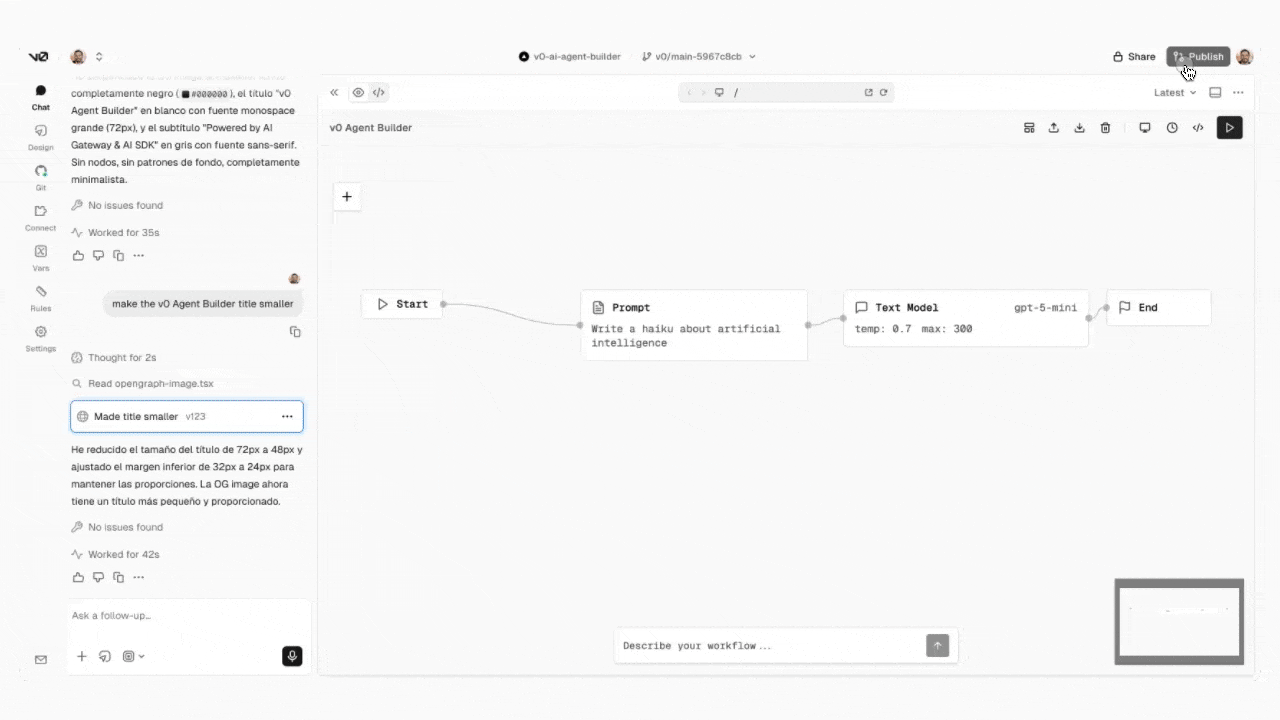Upload using the export arrow icon
This screenshot has height=720, width=1280.
tap(1053, 127)
